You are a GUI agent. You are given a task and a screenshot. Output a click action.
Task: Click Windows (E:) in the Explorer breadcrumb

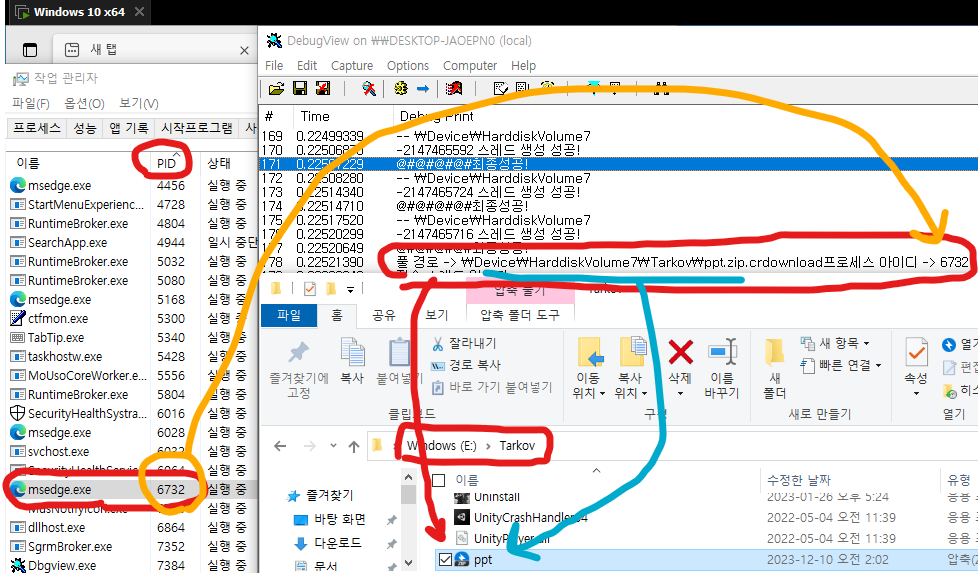pos(441,446)
